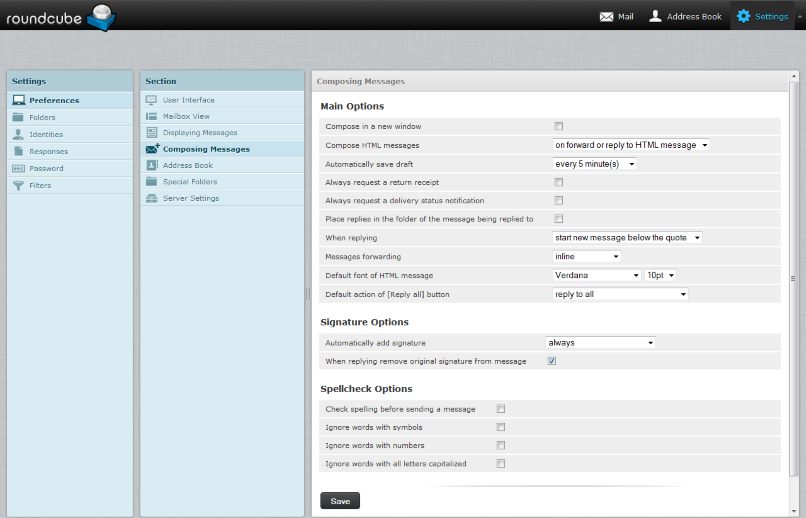Uncheck remove original signature when replying

551,361
